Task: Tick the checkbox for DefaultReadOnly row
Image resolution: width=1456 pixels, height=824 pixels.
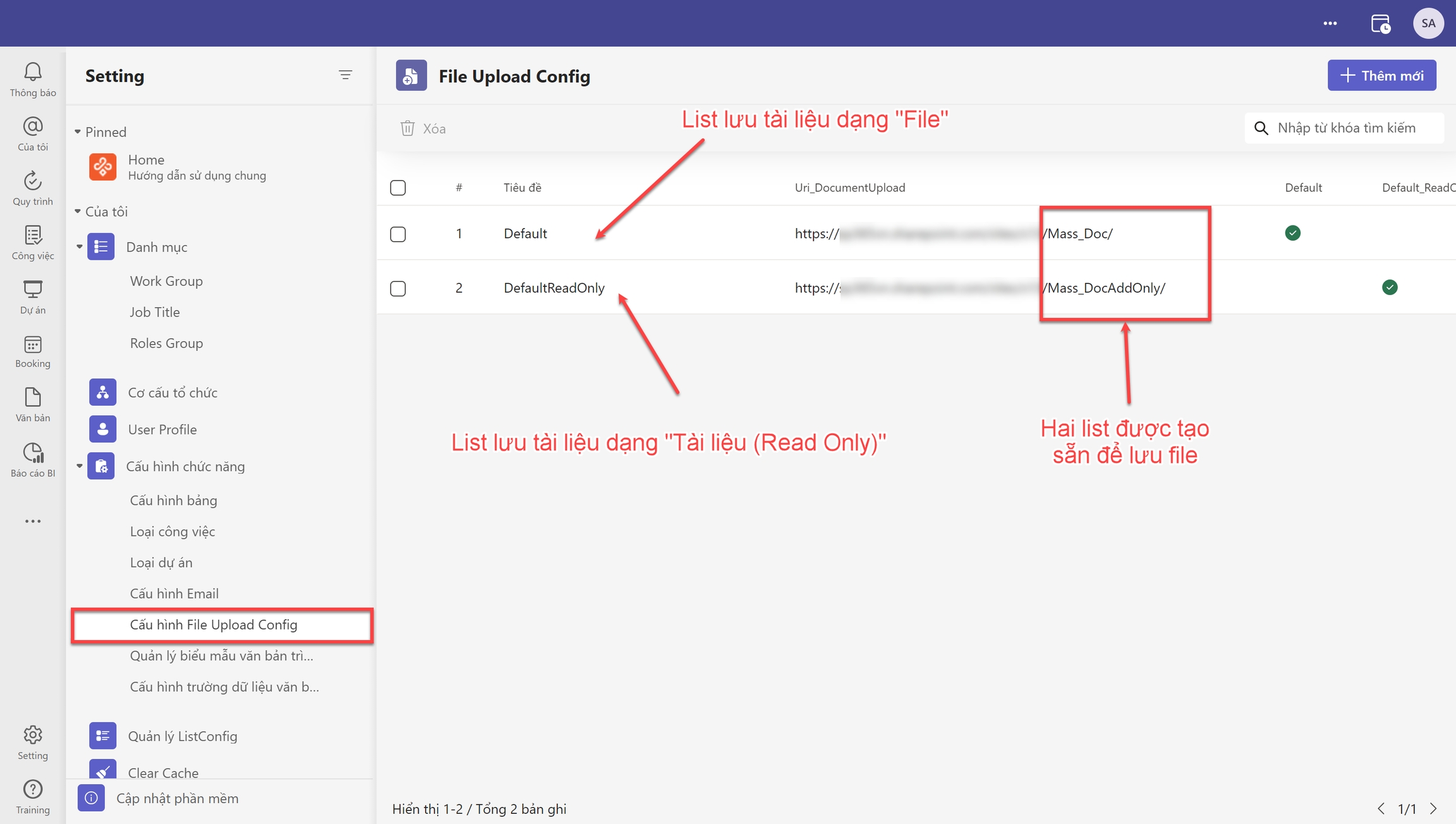Action: [x=398, y=288]
